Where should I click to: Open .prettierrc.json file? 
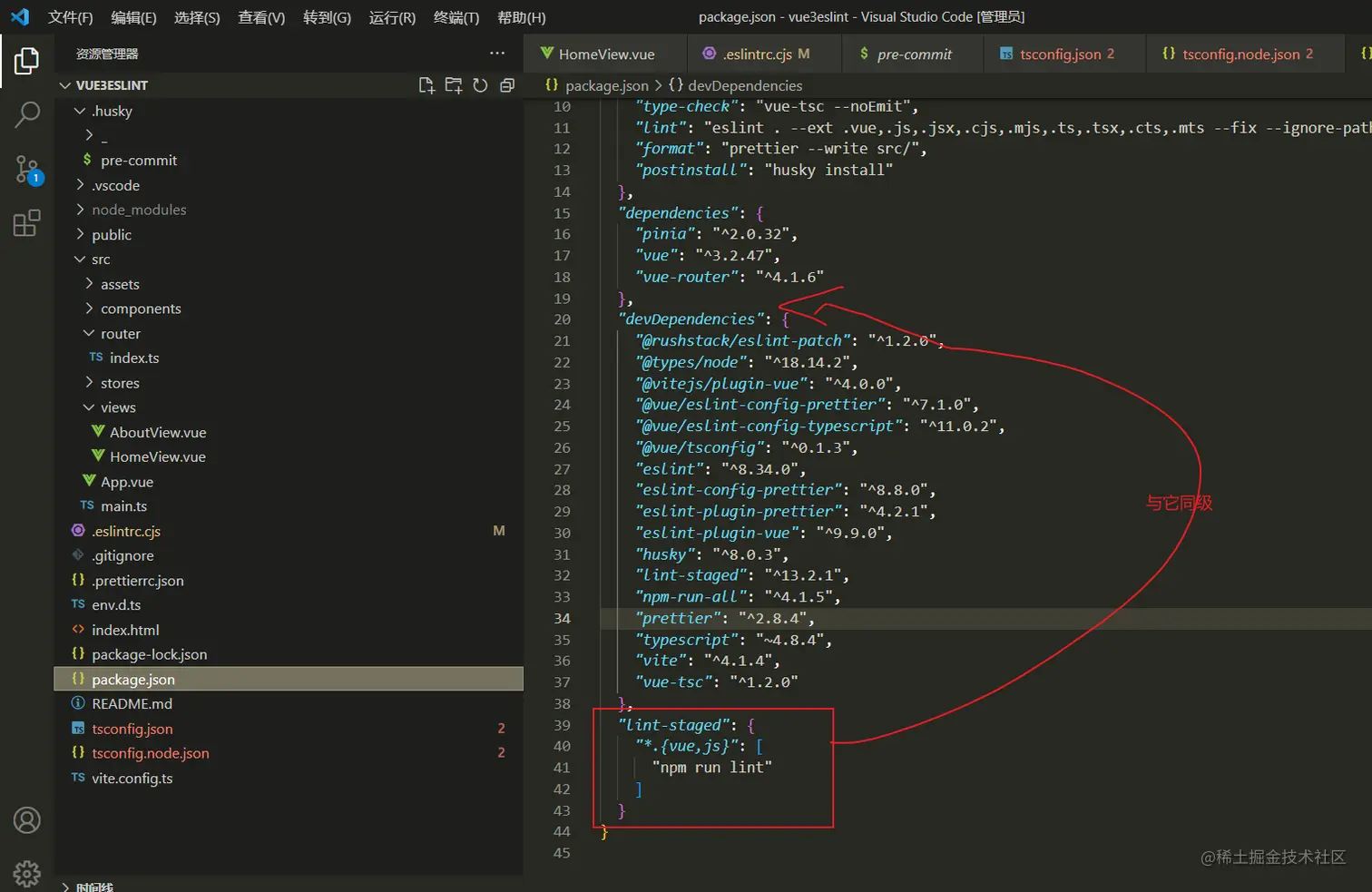tap(289, 581)
